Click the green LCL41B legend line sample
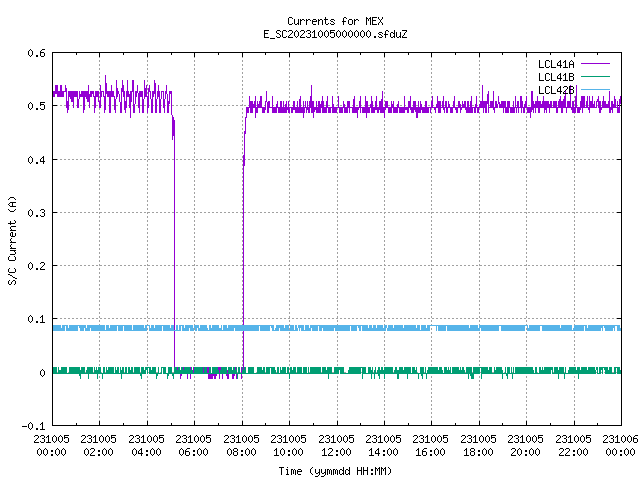The image size is (640, 480). click(x=595, y=77)
